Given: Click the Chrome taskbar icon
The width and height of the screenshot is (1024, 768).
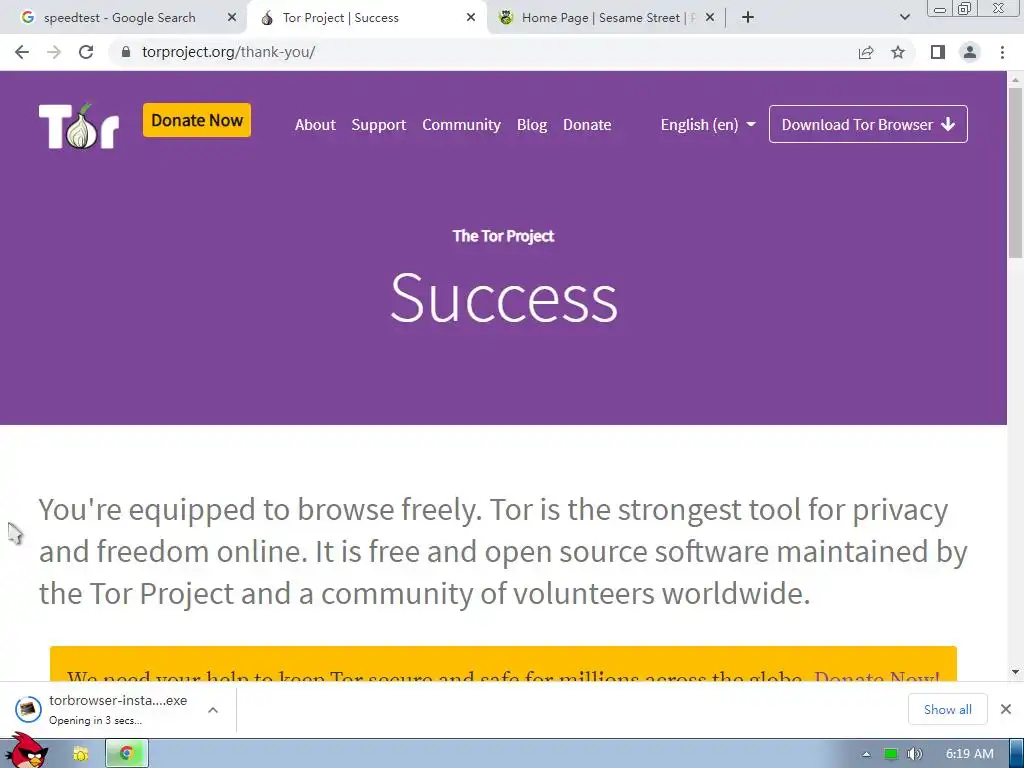Looking at the screenshot, I should click(x=127, y=754).
